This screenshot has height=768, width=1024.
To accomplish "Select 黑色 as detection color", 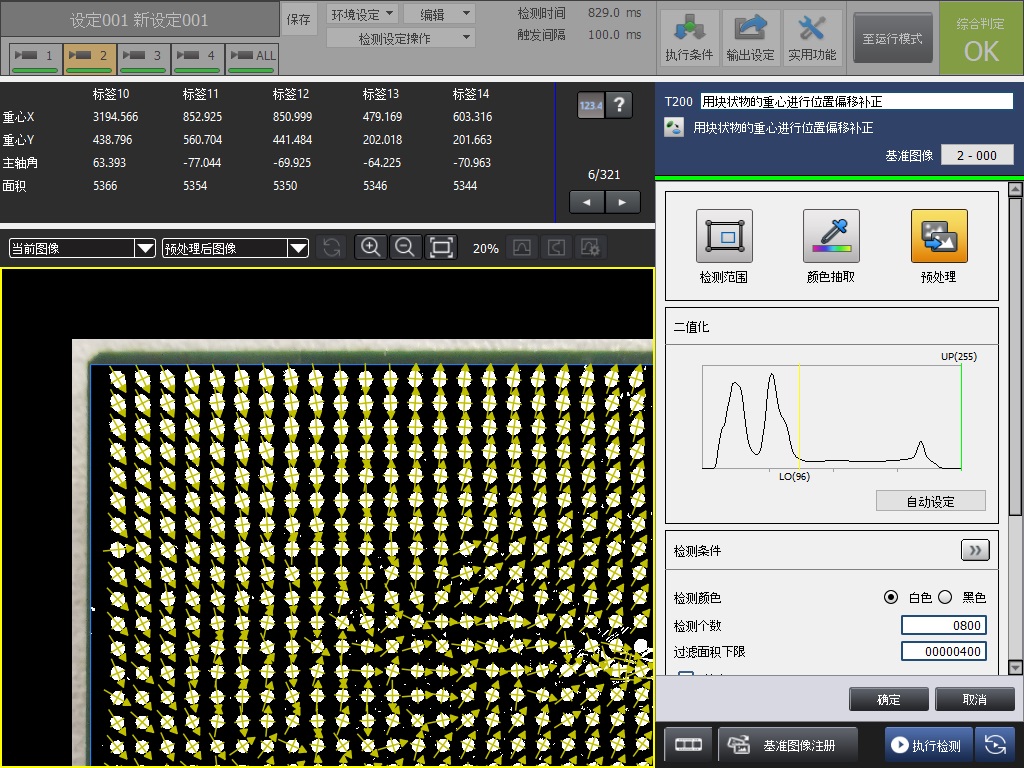I will click(945, 597).
